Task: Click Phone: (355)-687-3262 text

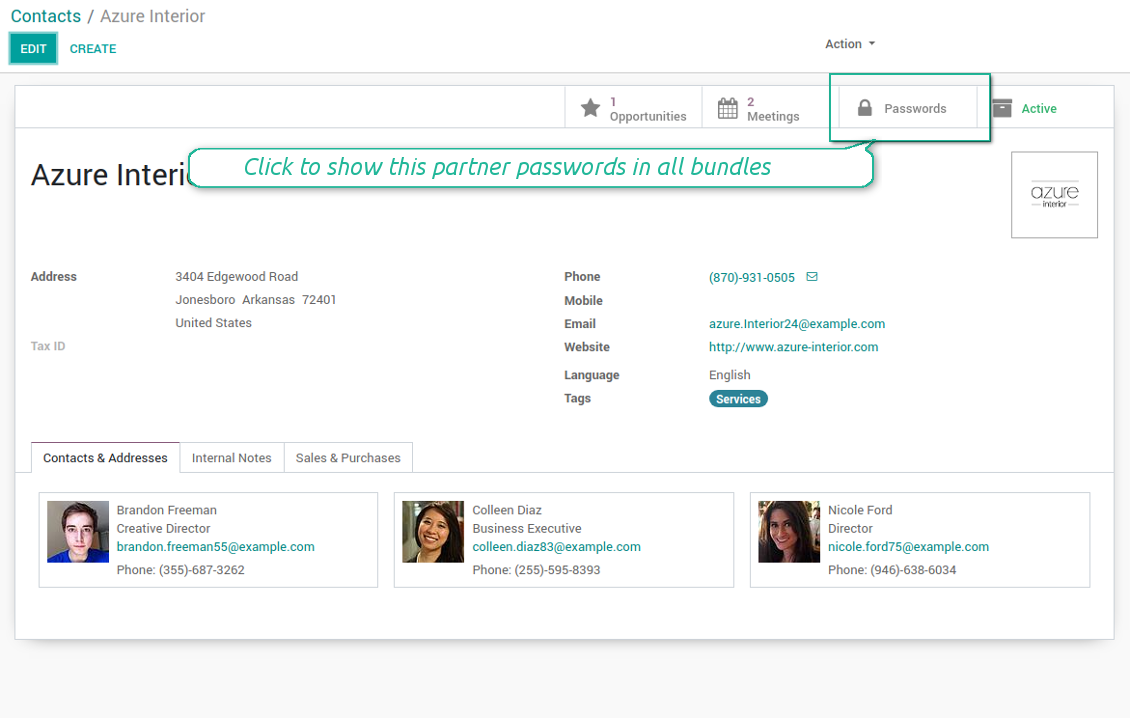Action: (181, 569)
